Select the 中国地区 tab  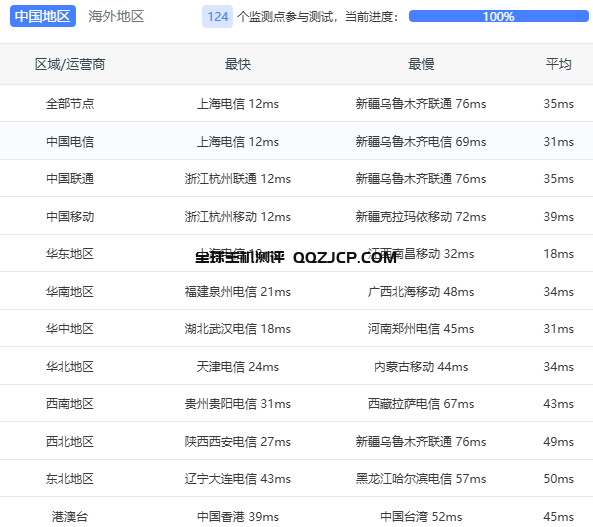pyautogui.click(x=43, y=16)
